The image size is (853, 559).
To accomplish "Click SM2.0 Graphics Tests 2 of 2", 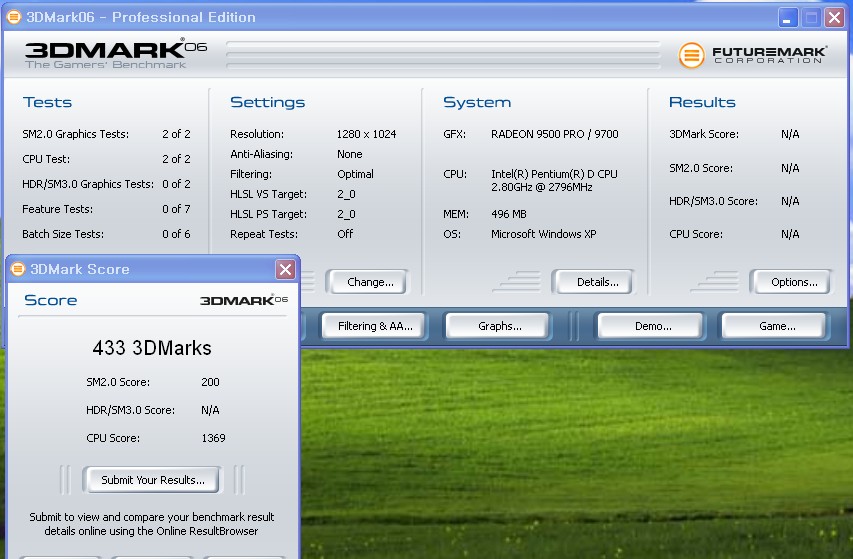I will [x=106, y=134].
